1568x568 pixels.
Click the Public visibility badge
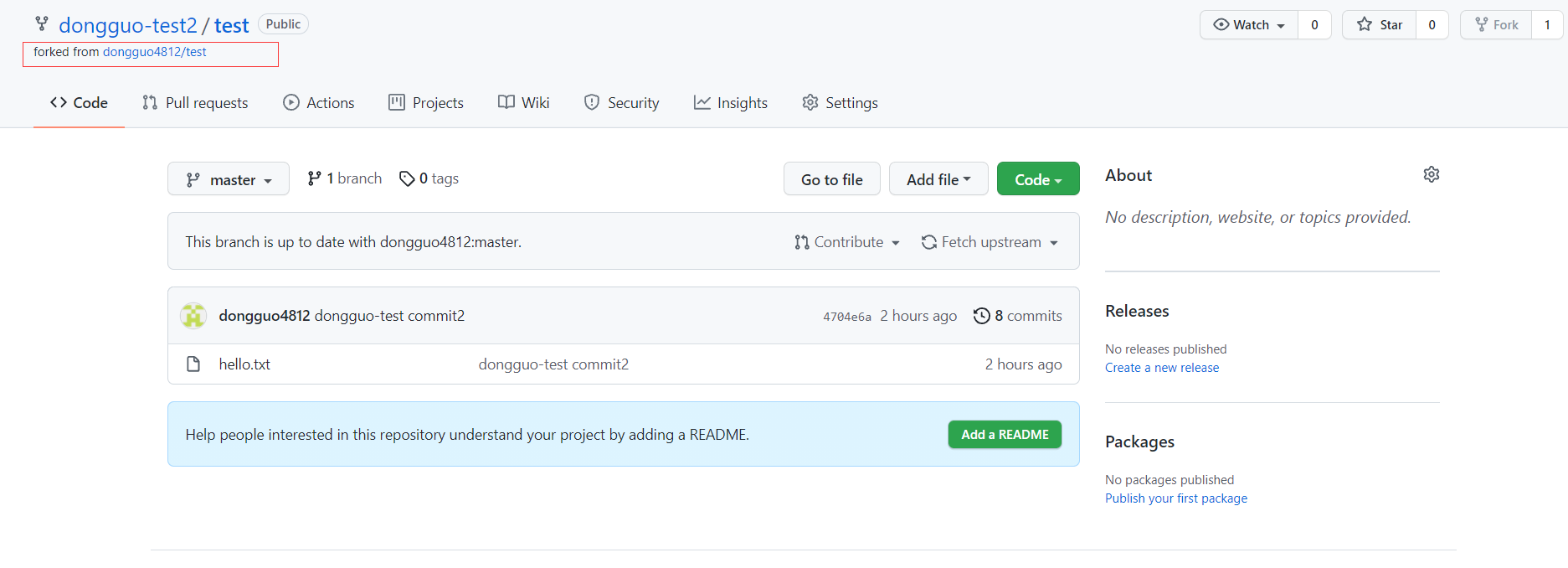tap(283, 24)
